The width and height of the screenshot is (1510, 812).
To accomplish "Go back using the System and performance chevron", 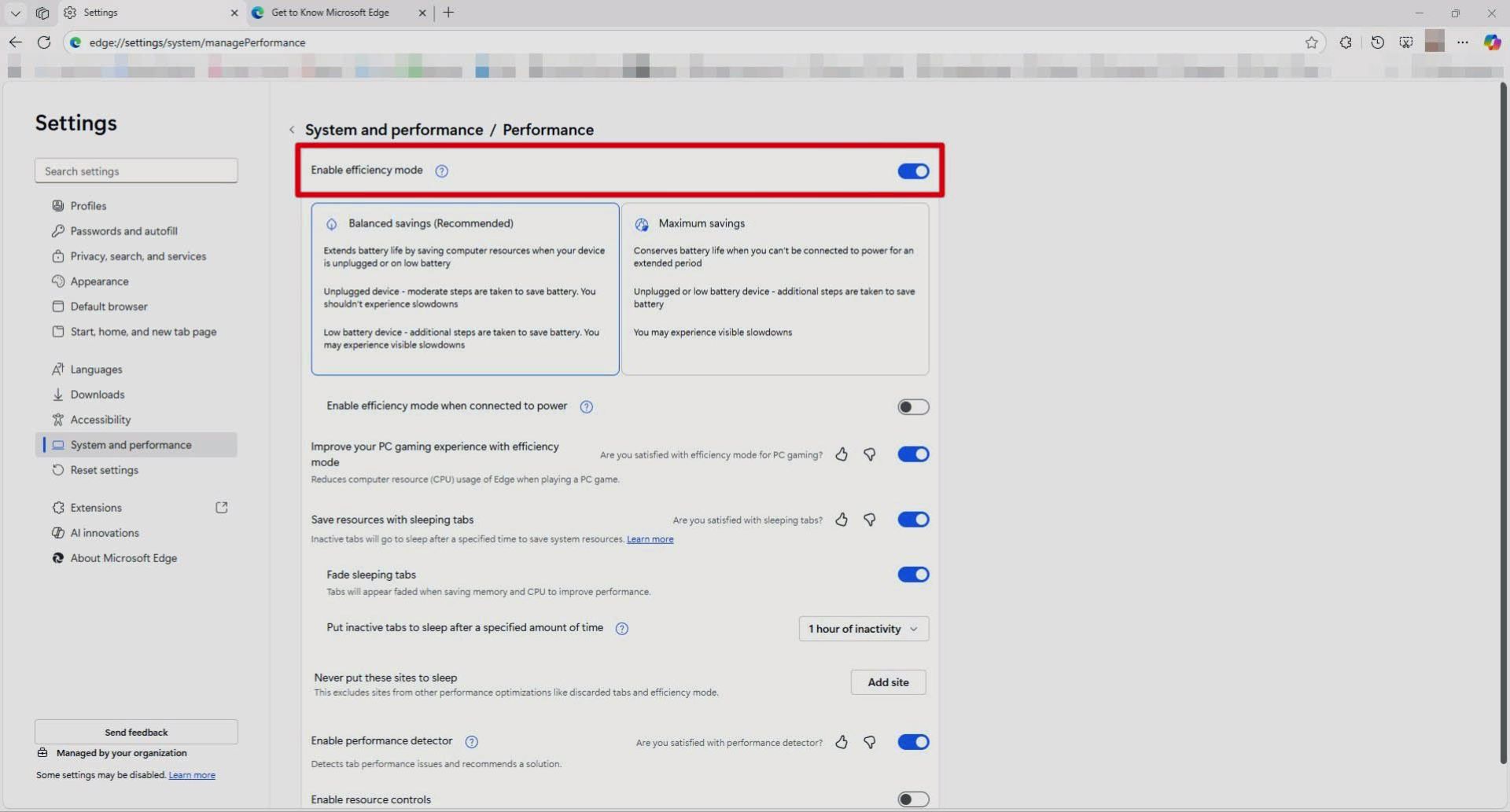I will click(x=292, y=130).
